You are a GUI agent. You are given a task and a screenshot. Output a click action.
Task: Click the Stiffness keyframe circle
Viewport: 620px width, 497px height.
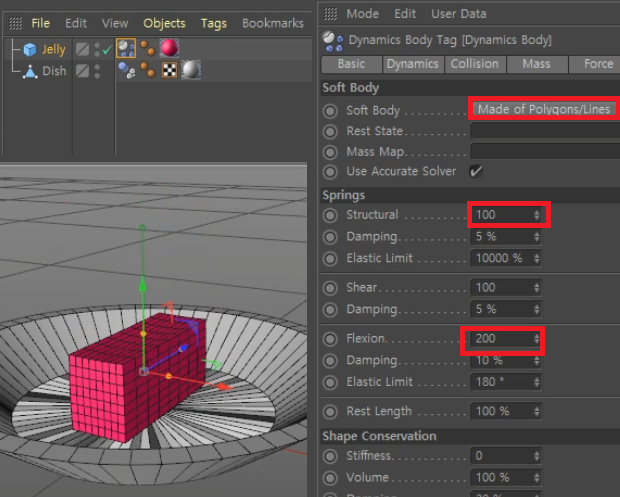(x=330, y=457)
